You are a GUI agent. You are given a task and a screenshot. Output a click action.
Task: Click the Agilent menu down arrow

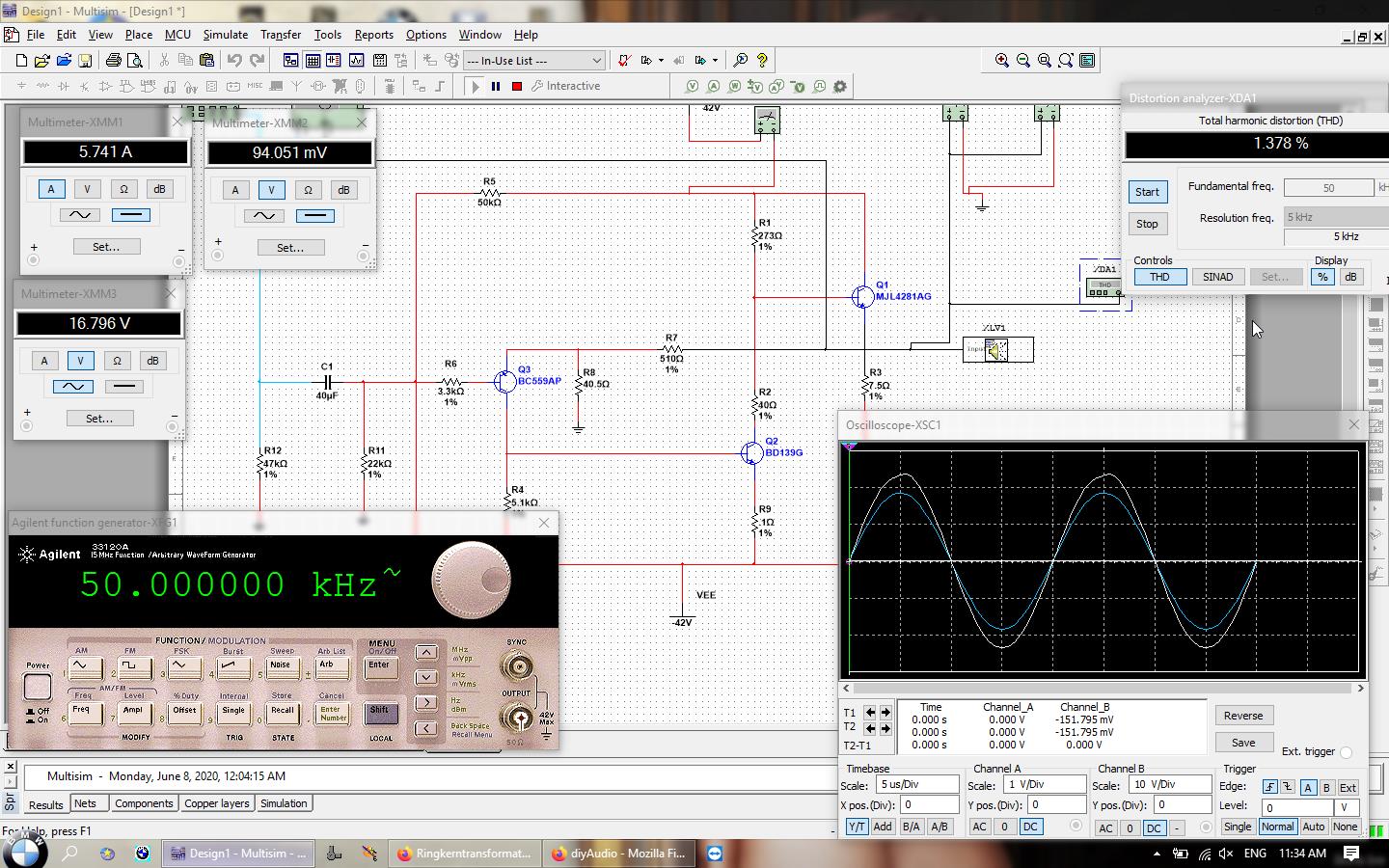coord(425,678)
